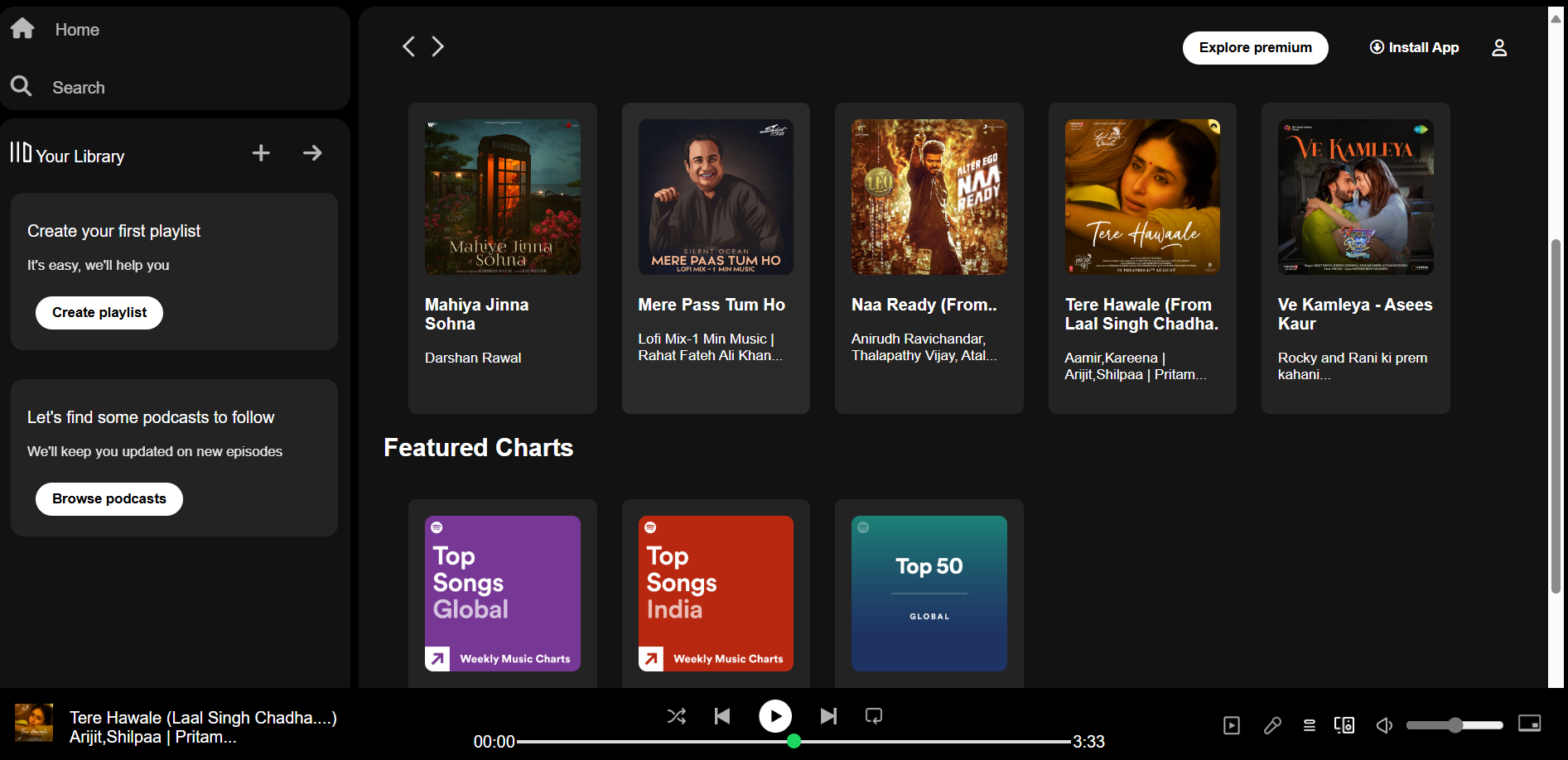Open the Tere Hawale card cover
This screenshot has width=1568, height=760.
(1142, 197)
